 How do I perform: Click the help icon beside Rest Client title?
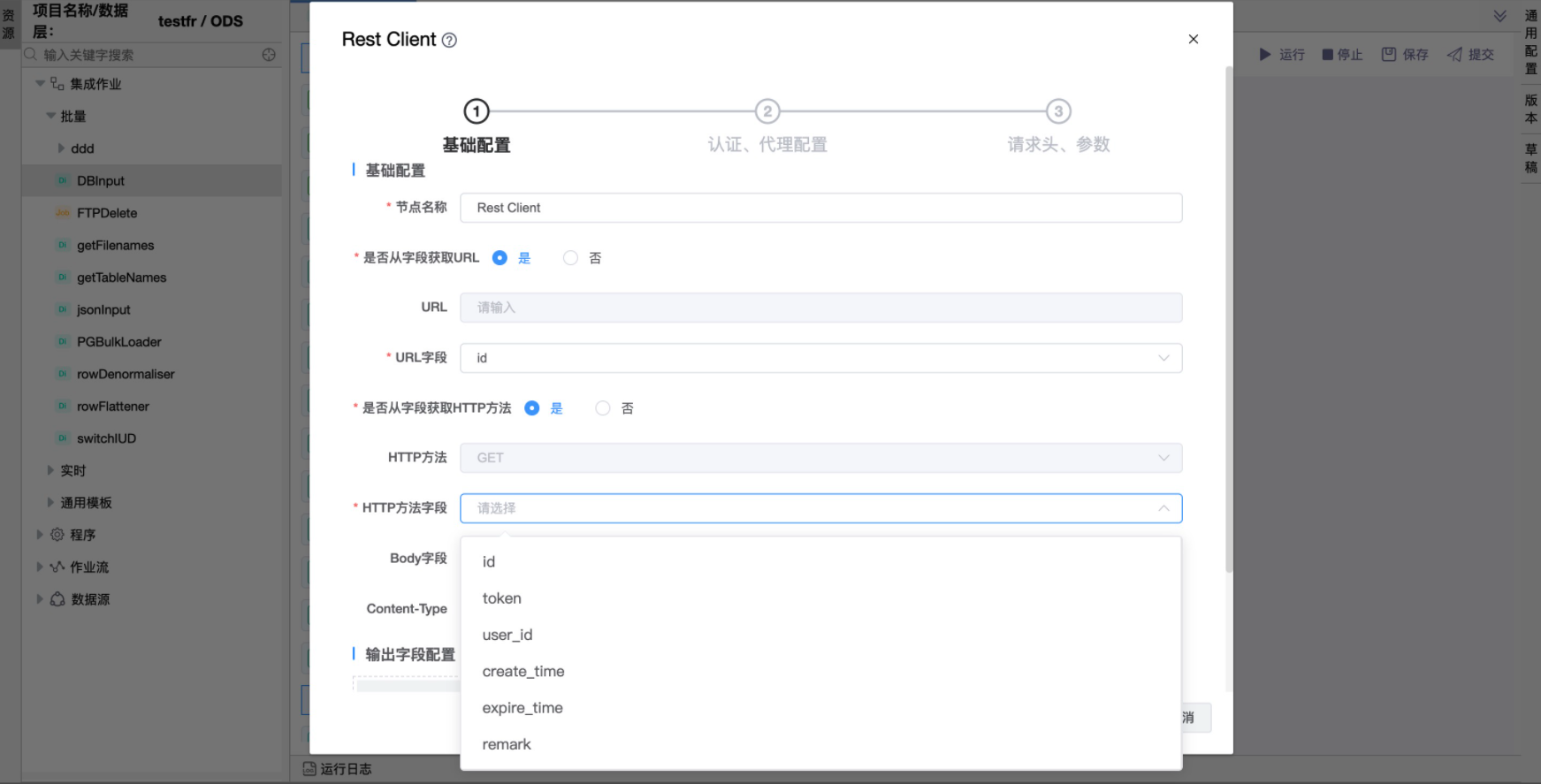[x=449, y=41]
